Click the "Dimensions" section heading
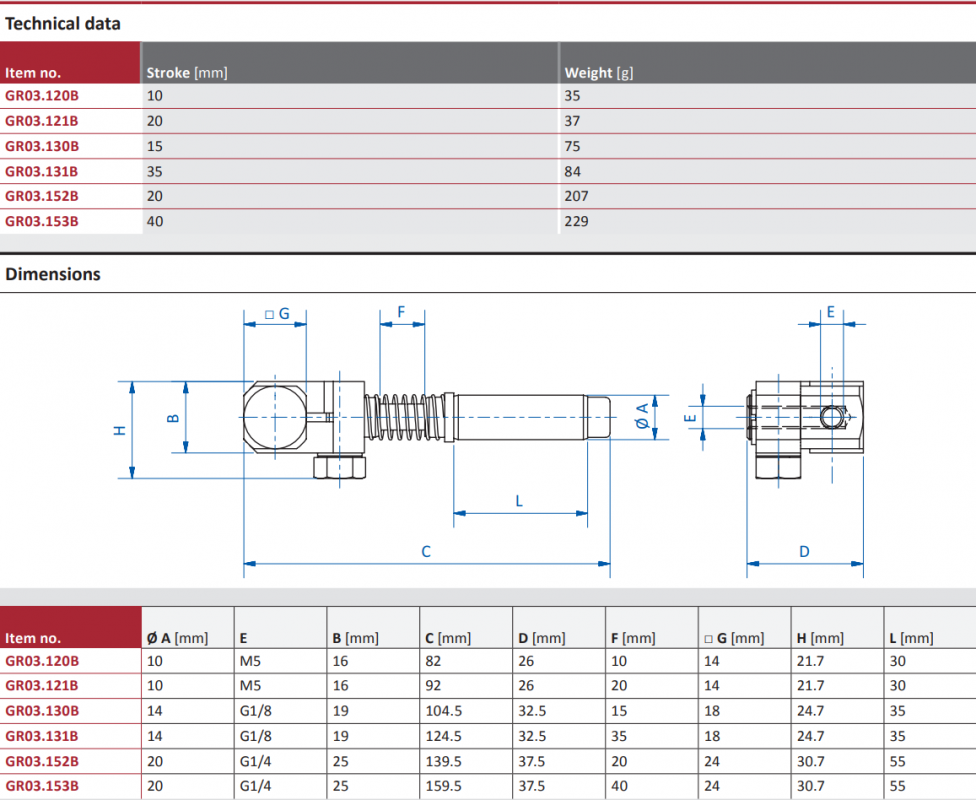This screenshot has width=976, height=800. point(53,274)
